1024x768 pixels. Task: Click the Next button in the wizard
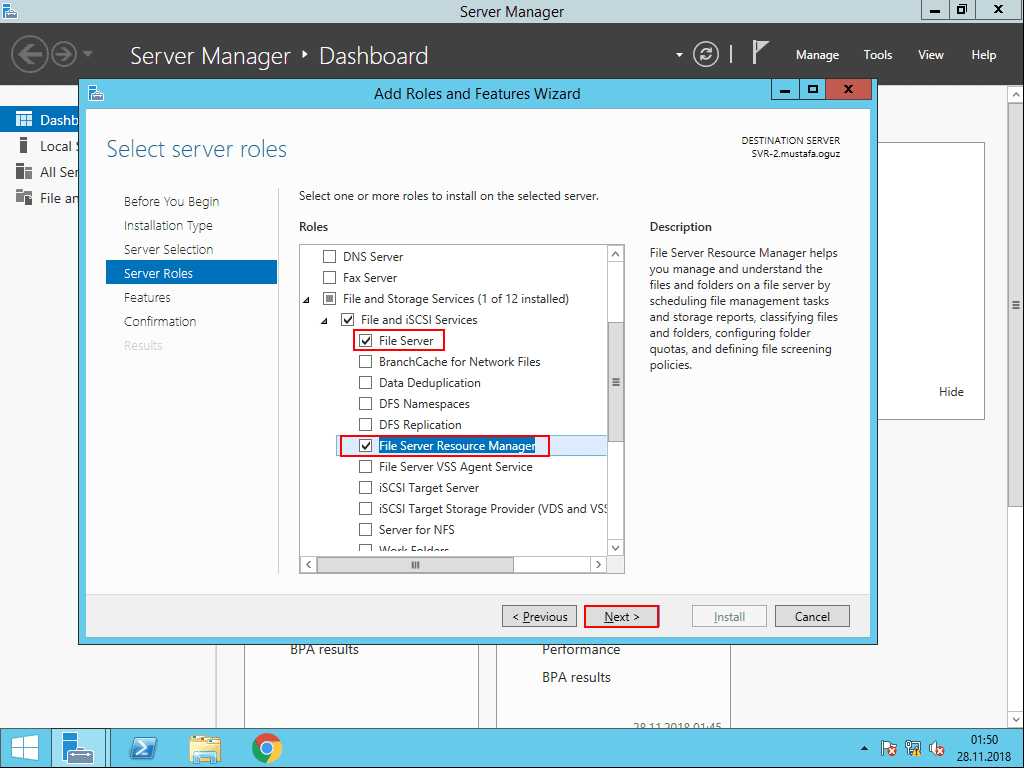[621, 616]
